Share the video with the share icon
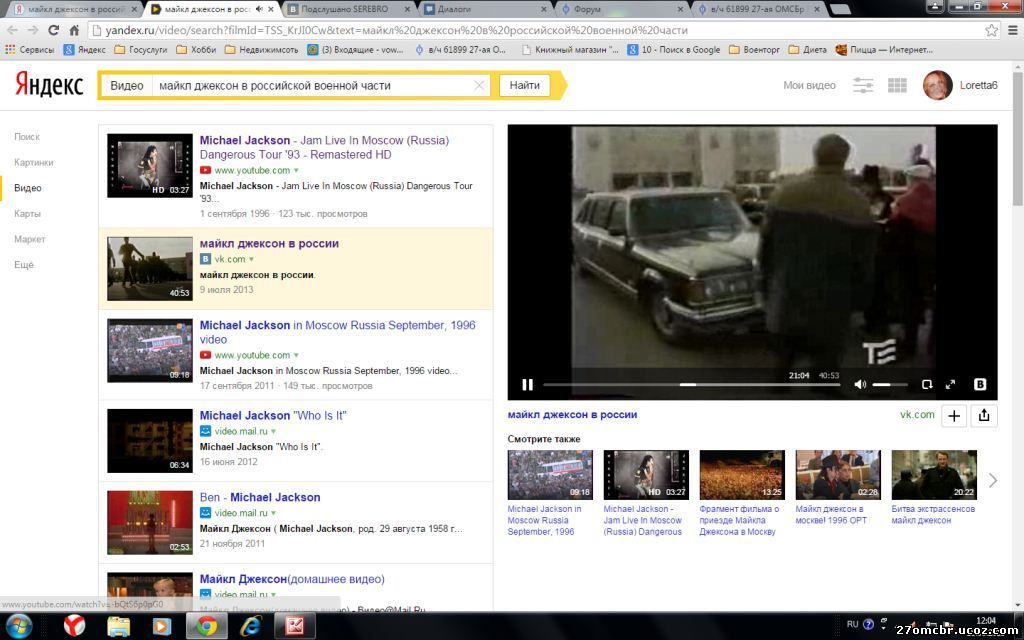The height and width of the screenshot is (640, 1024). click(x=984, y=416)
